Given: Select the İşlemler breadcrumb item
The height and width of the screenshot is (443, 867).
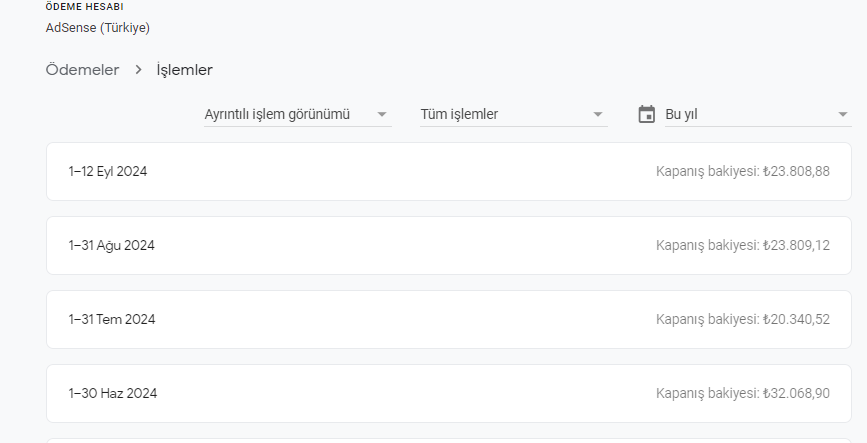Looking at the screenshot, I should 184,70.
